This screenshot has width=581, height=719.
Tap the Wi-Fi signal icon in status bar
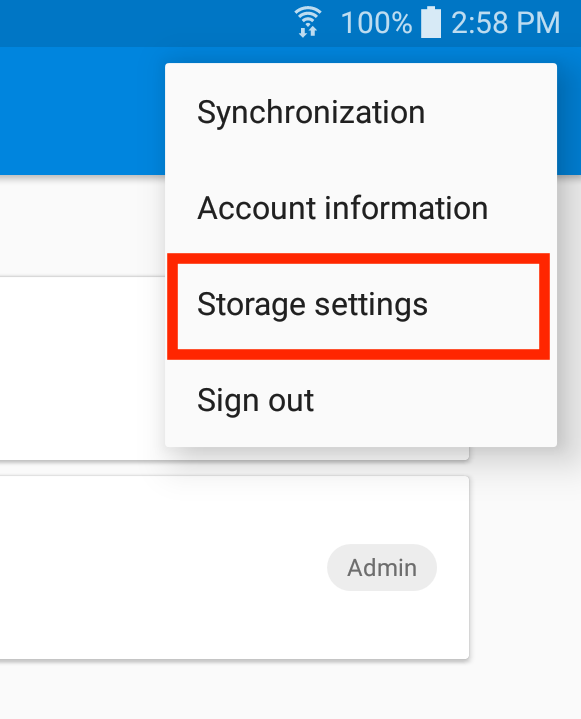click(308, 22)
